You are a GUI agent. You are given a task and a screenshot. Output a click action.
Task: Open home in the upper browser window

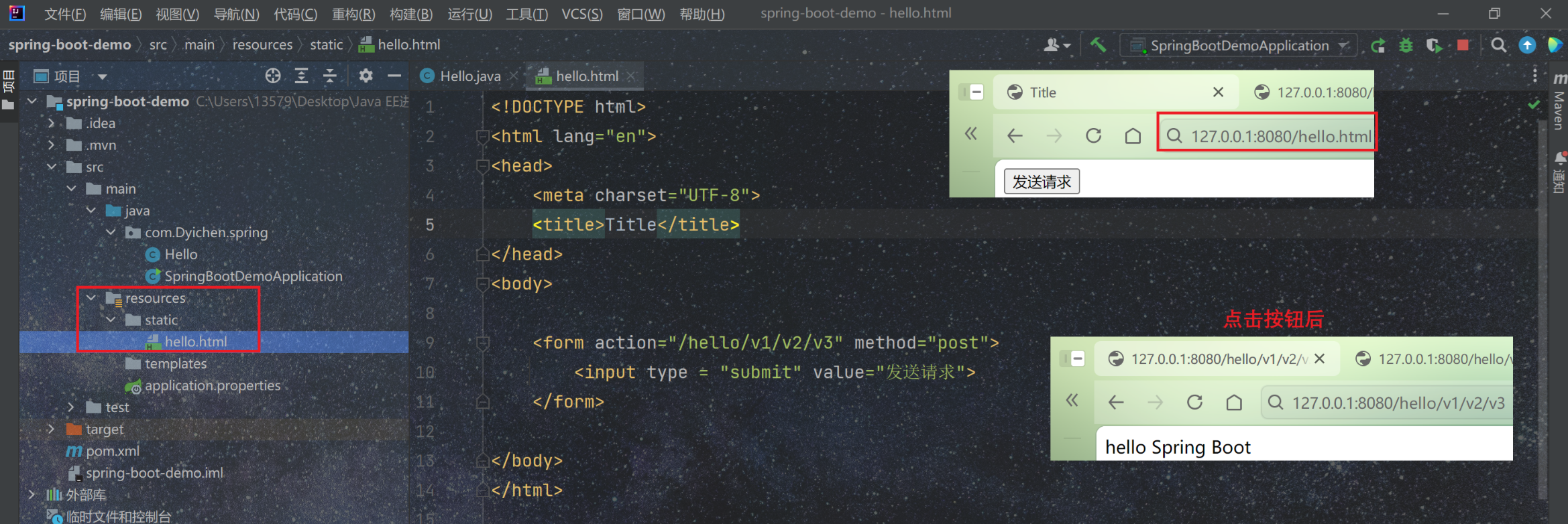1133,136
